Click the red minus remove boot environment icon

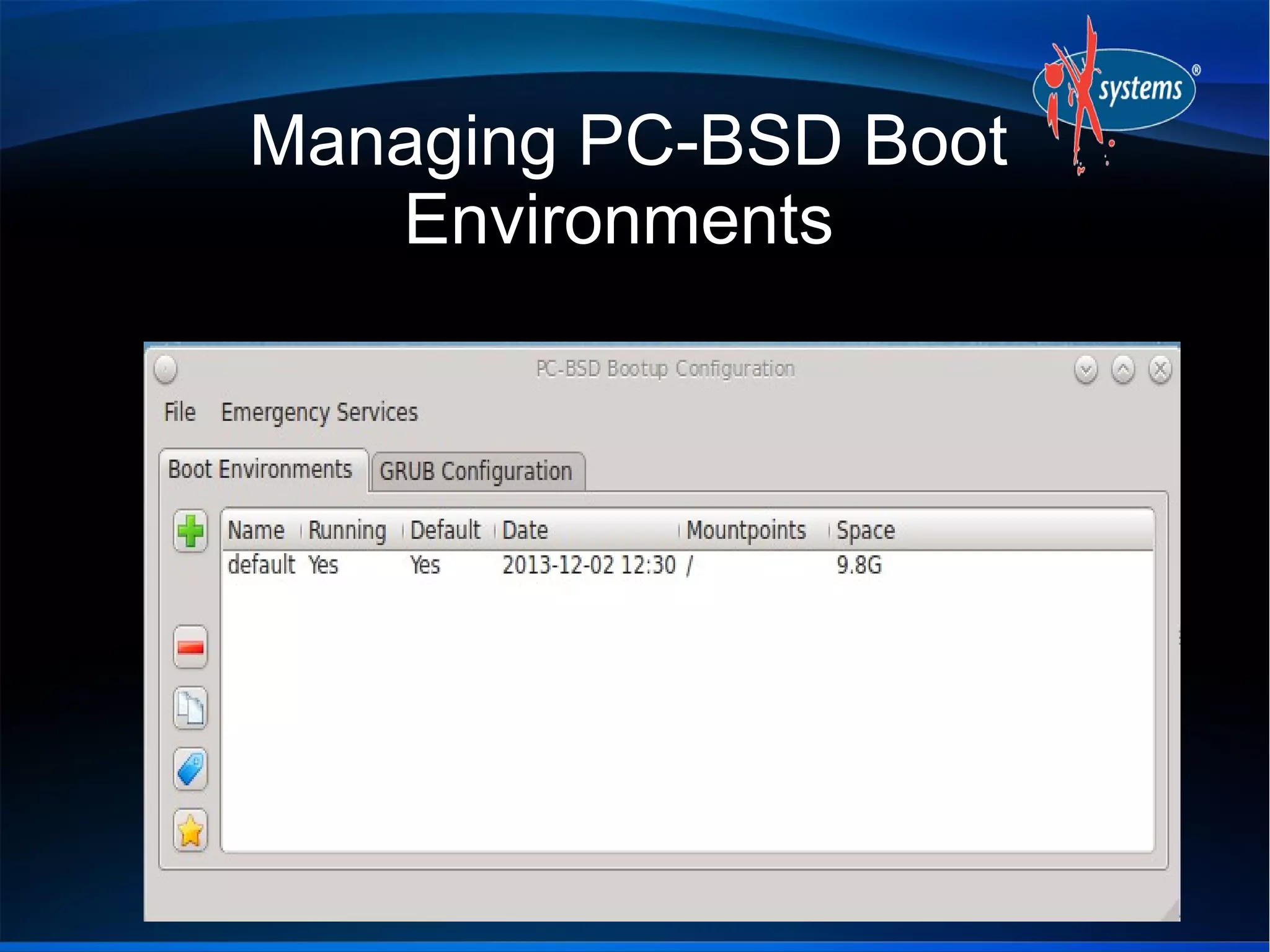pyautogui.click(x=190, y=647)
